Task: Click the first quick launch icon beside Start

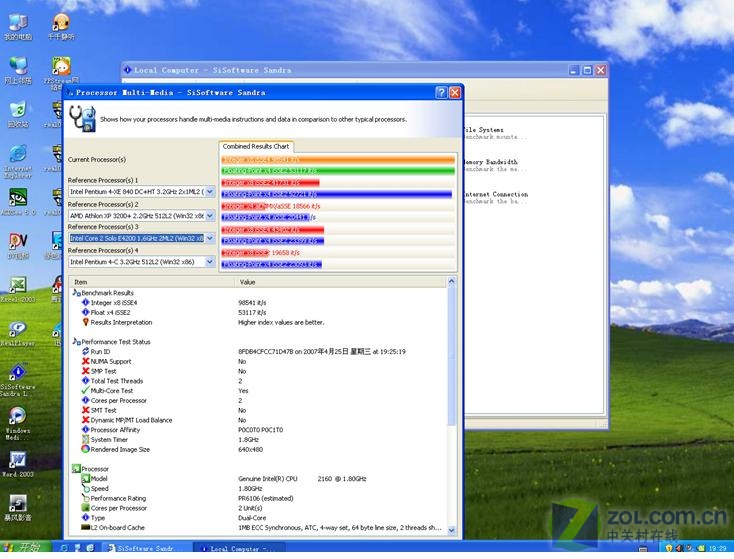Action: coord(64,547)
